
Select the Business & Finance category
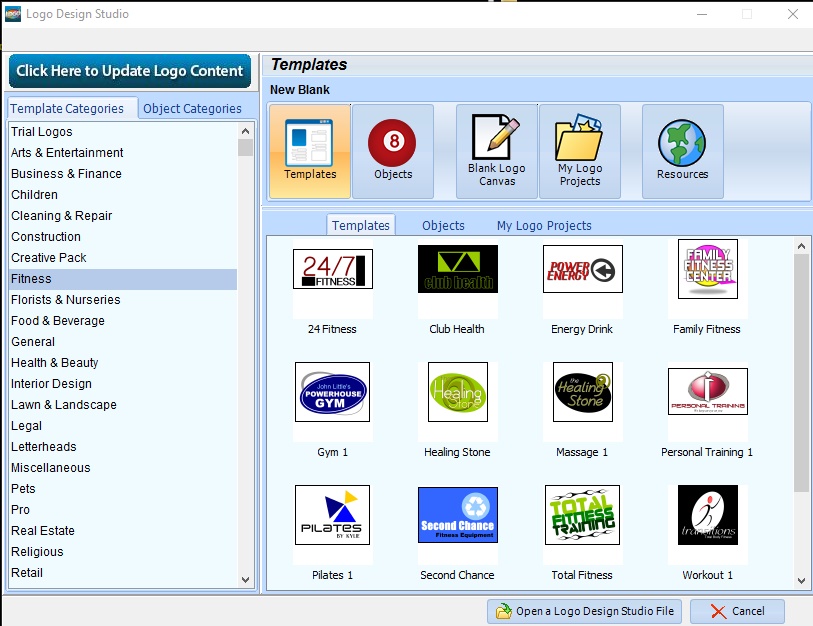123,174
